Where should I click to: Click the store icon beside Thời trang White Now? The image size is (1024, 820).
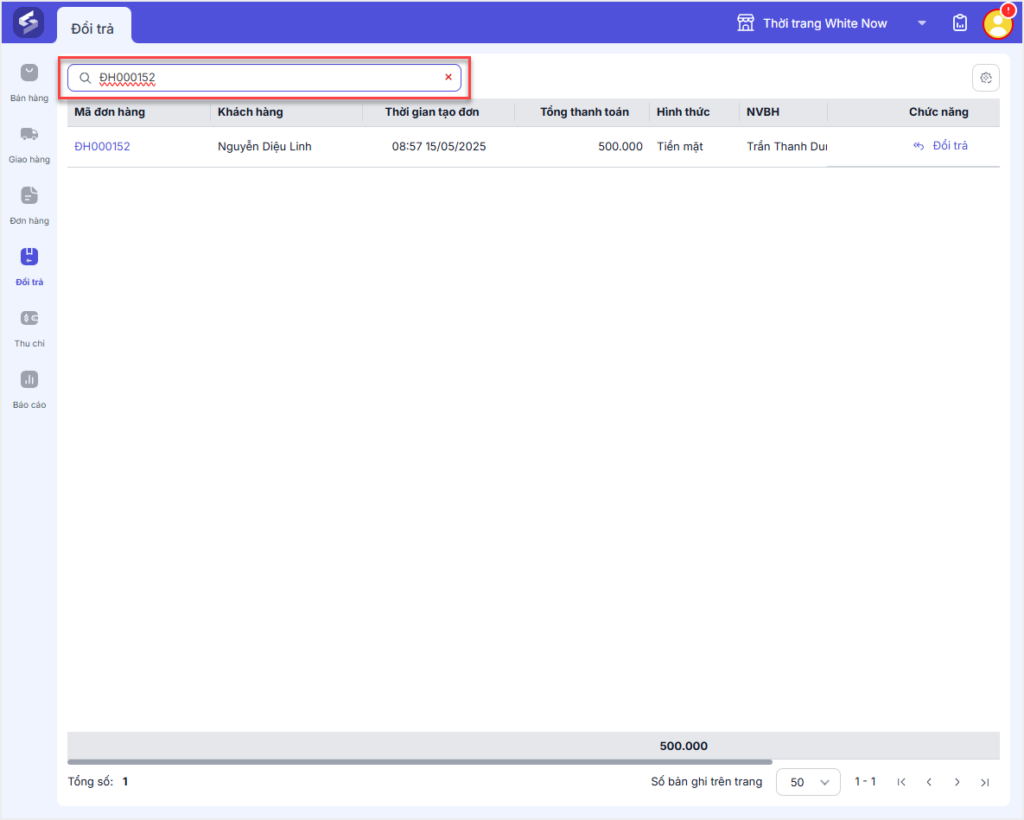[745, 24]
